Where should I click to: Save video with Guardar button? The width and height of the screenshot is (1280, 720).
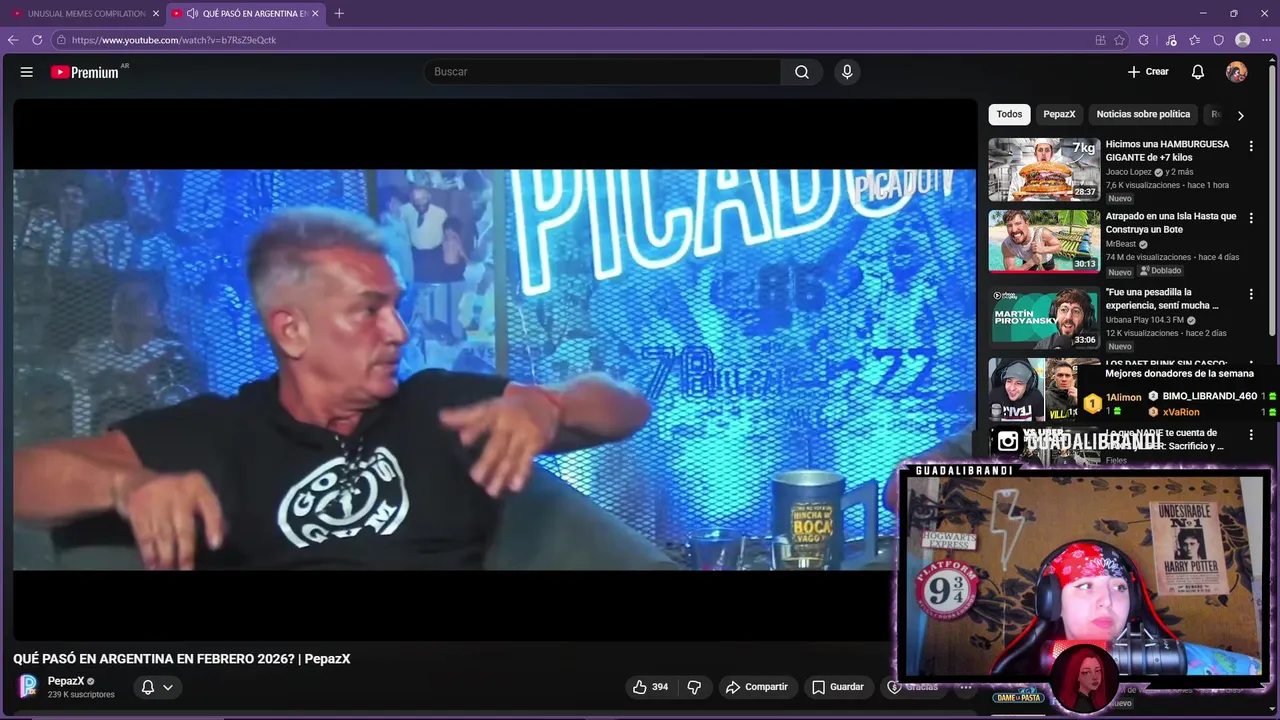pyautogui.click(x=837, y=687)
